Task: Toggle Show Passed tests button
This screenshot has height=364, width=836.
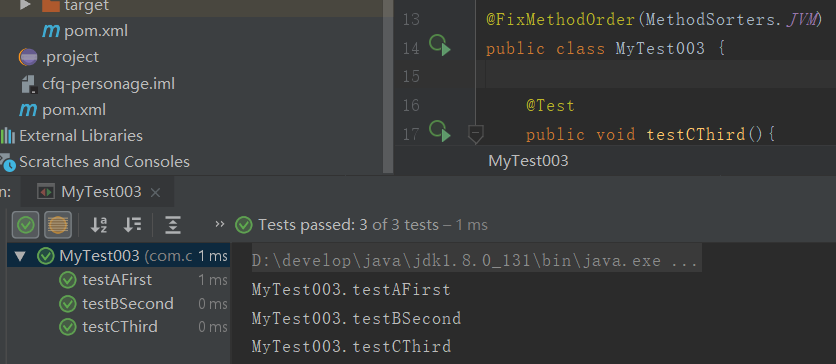Action: 26,225
